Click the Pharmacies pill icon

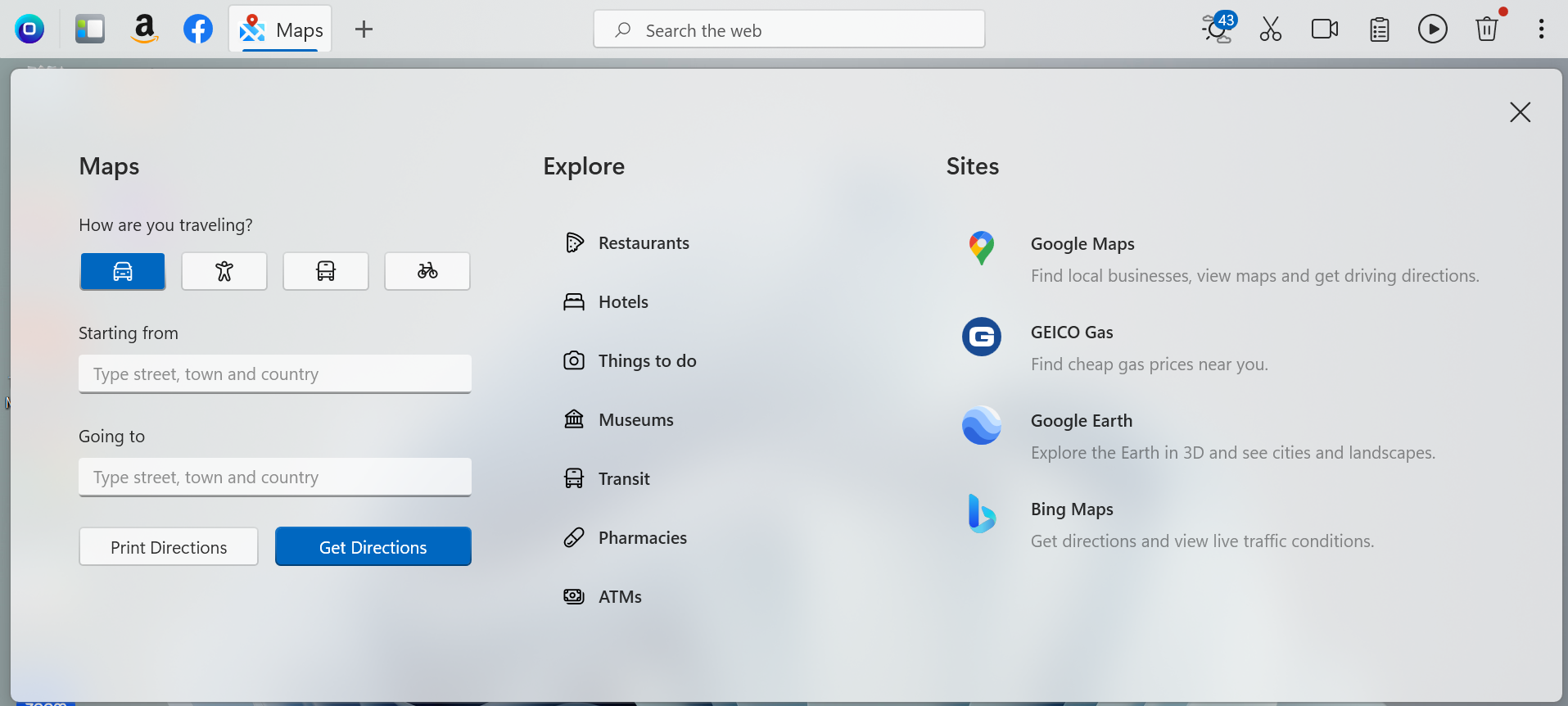574,537
